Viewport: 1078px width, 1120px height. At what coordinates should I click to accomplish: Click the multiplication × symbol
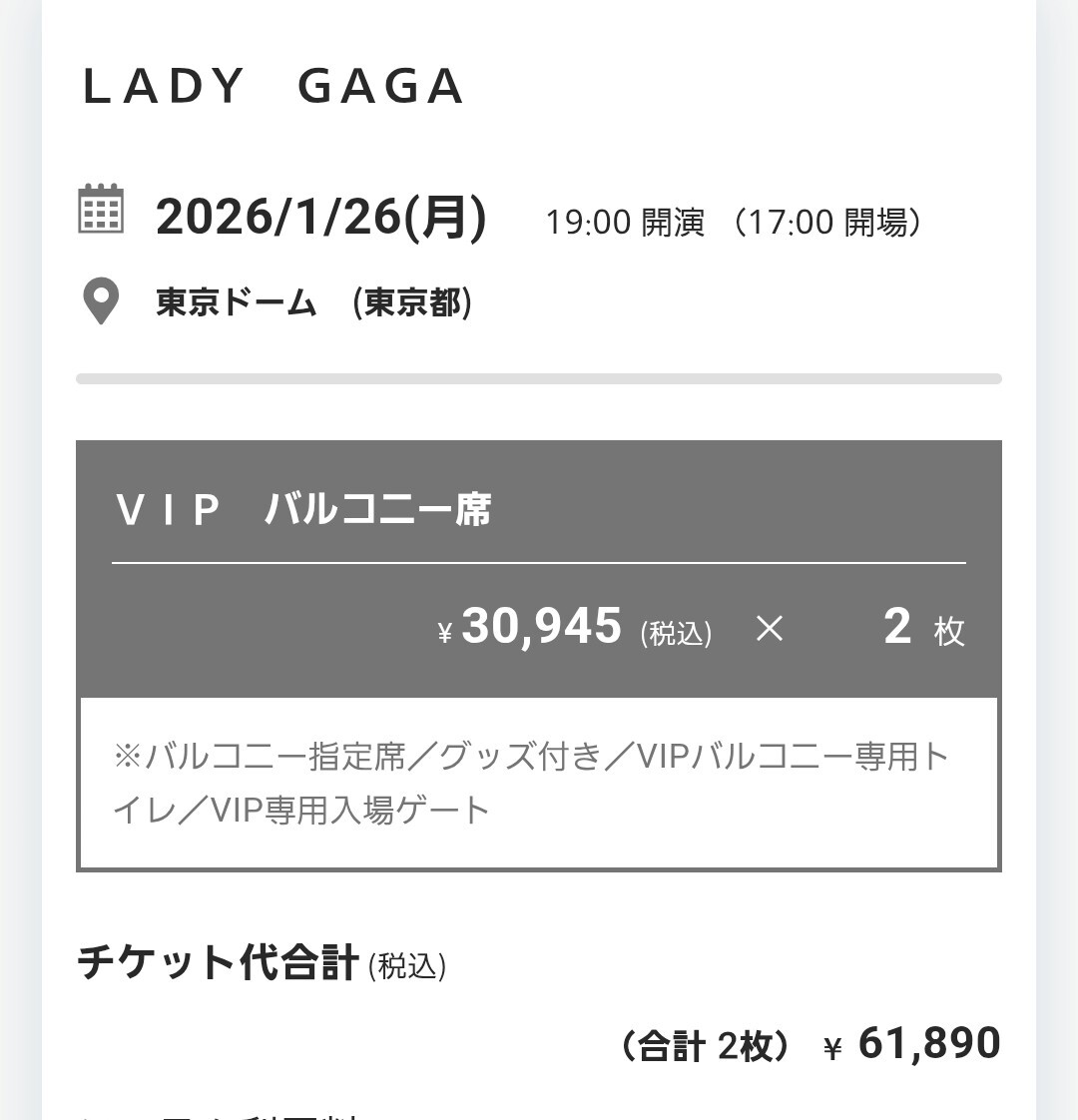point(770,629)
